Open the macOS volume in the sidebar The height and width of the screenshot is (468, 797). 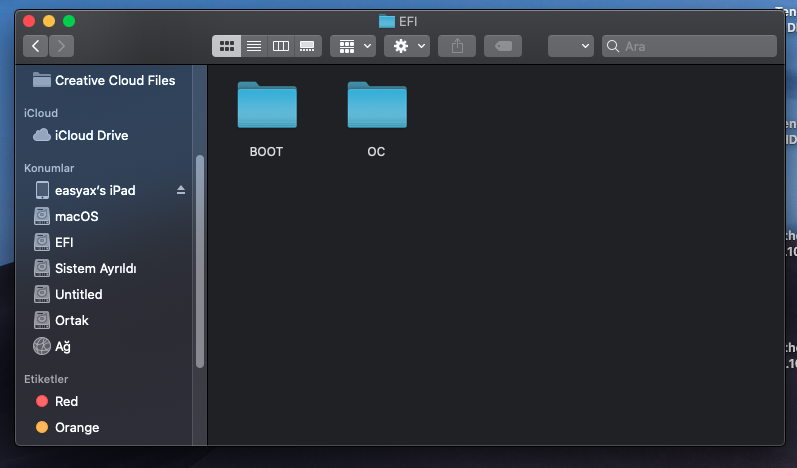(76, 216)
